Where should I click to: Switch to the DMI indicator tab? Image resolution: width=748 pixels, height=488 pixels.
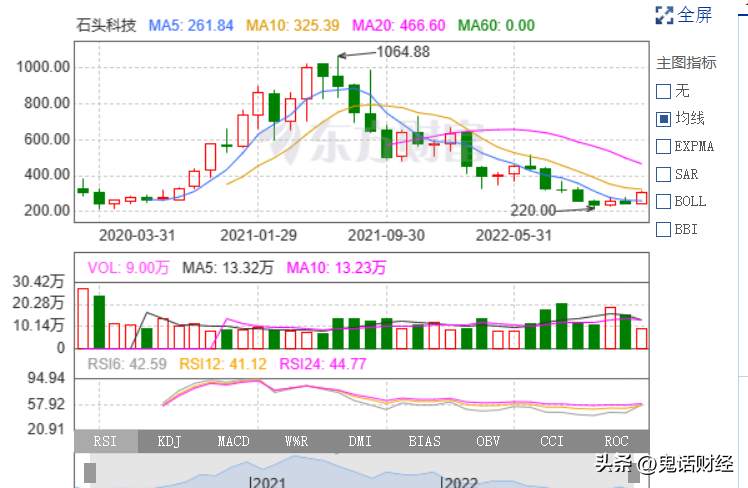tap(360, 441)
